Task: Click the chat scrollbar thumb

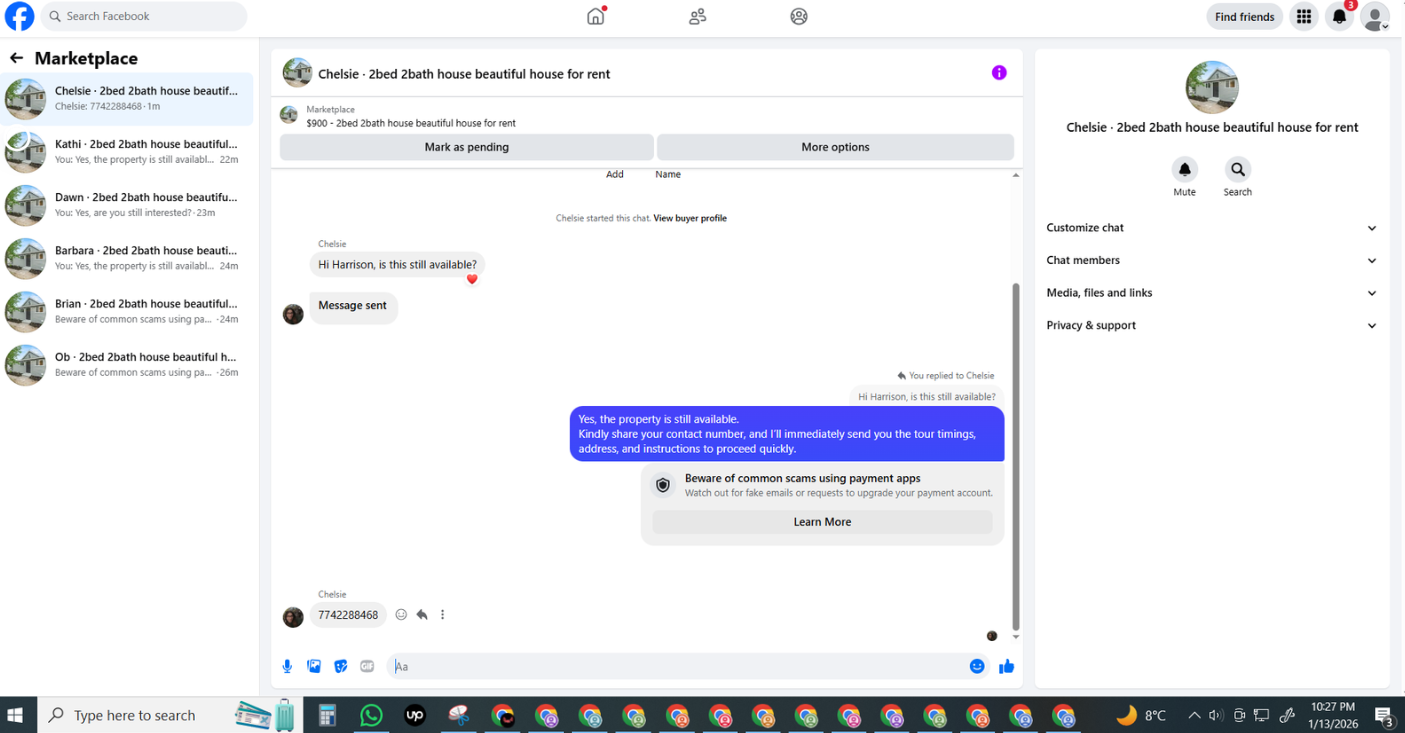Action: 1016,455
